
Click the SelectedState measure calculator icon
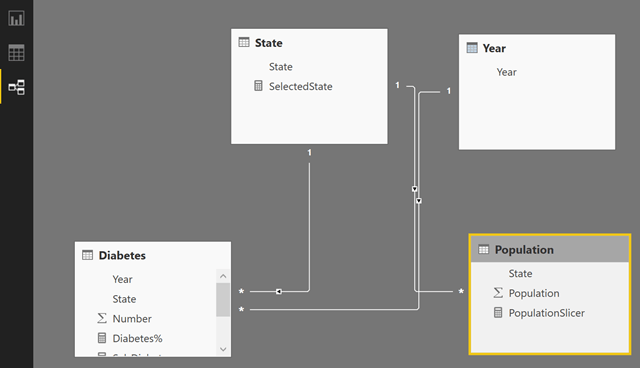pos(258,86)
